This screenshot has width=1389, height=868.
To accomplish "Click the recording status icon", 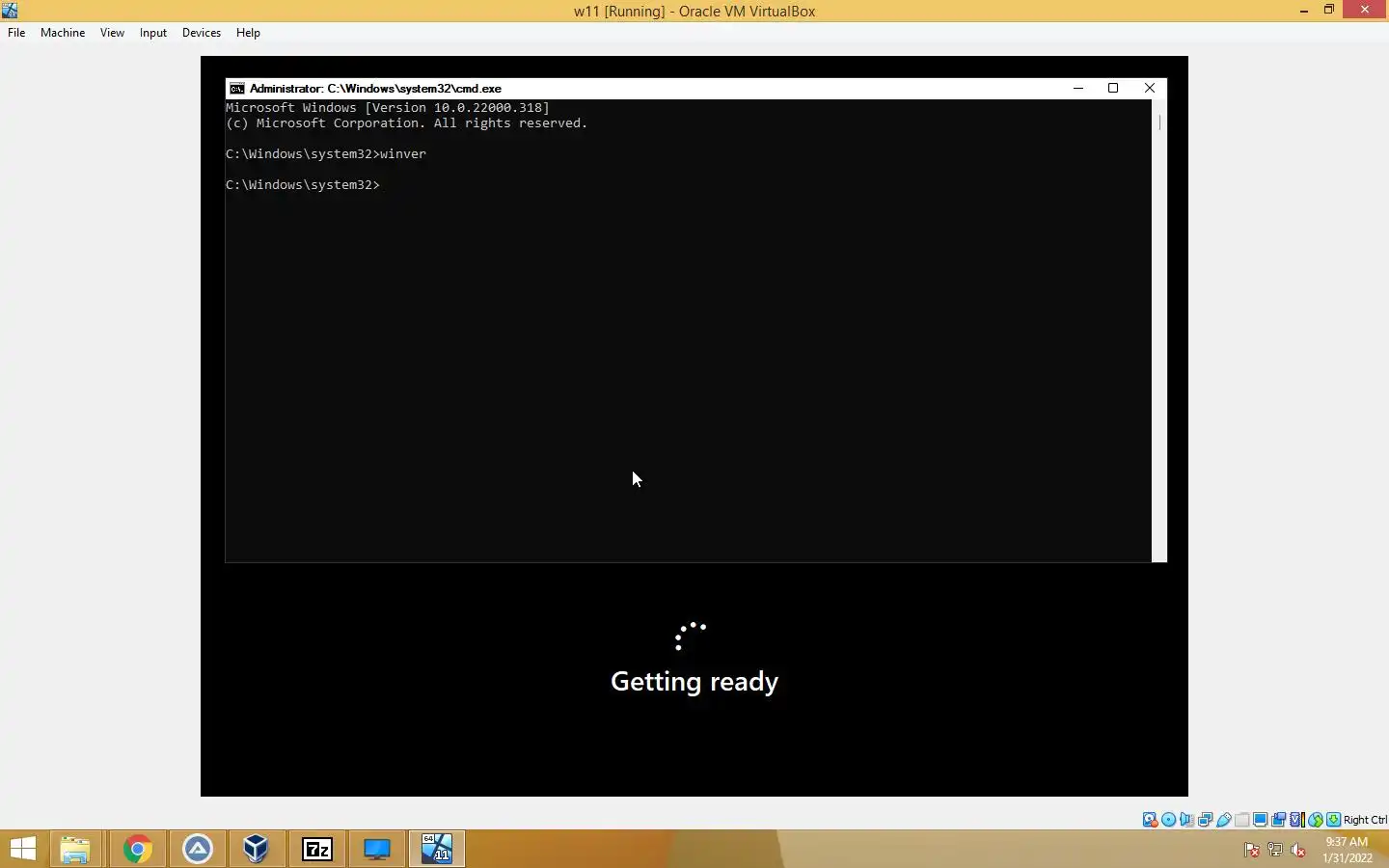I will (x=1278, y=820).
